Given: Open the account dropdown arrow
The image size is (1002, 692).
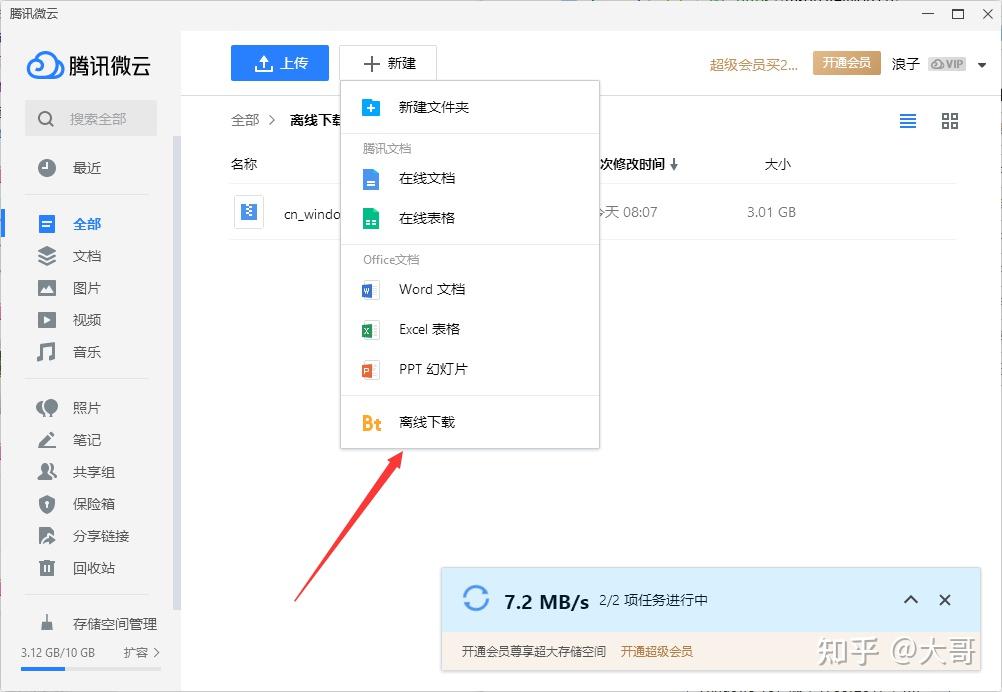Looking at the screenshot, I should pos(982,65).
